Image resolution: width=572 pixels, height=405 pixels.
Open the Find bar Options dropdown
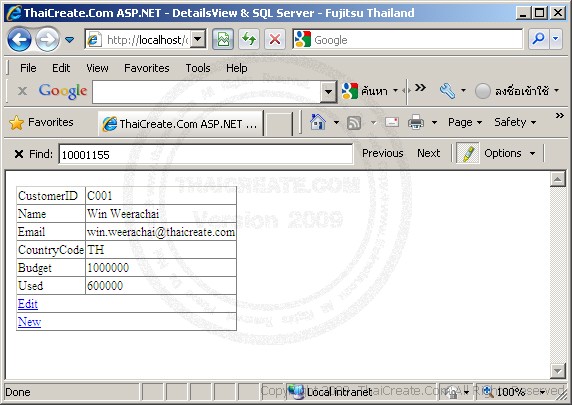pos(510,153)
